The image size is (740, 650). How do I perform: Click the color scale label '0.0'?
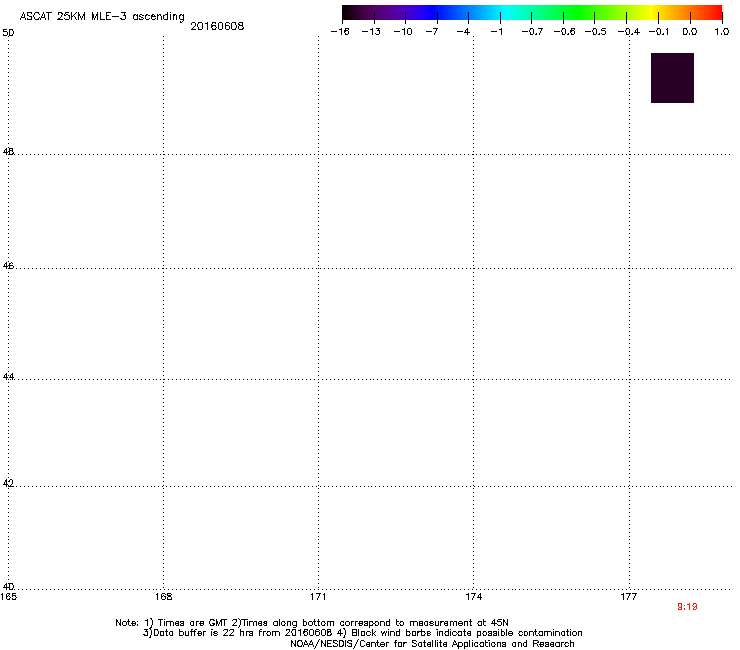[x=690, y=32]
